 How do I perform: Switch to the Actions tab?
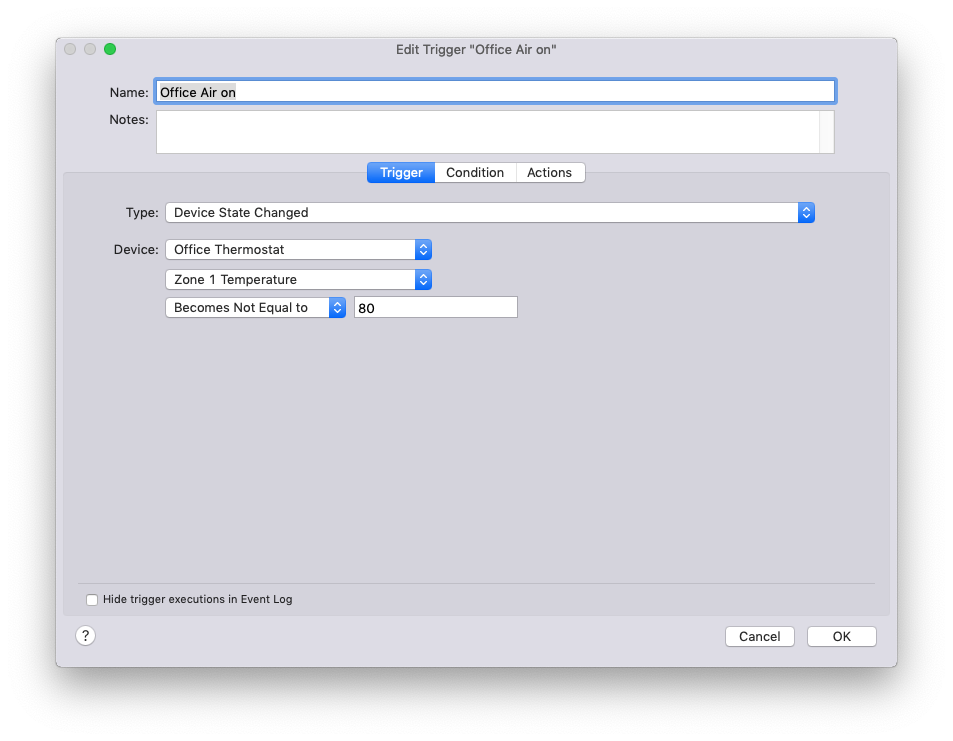coord(549,173)
